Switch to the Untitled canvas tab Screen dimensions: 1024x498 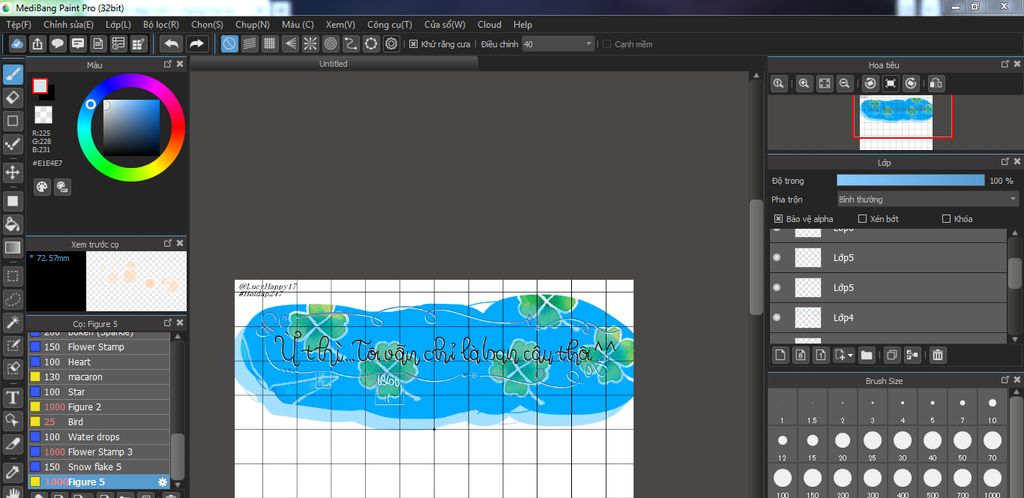334,64
